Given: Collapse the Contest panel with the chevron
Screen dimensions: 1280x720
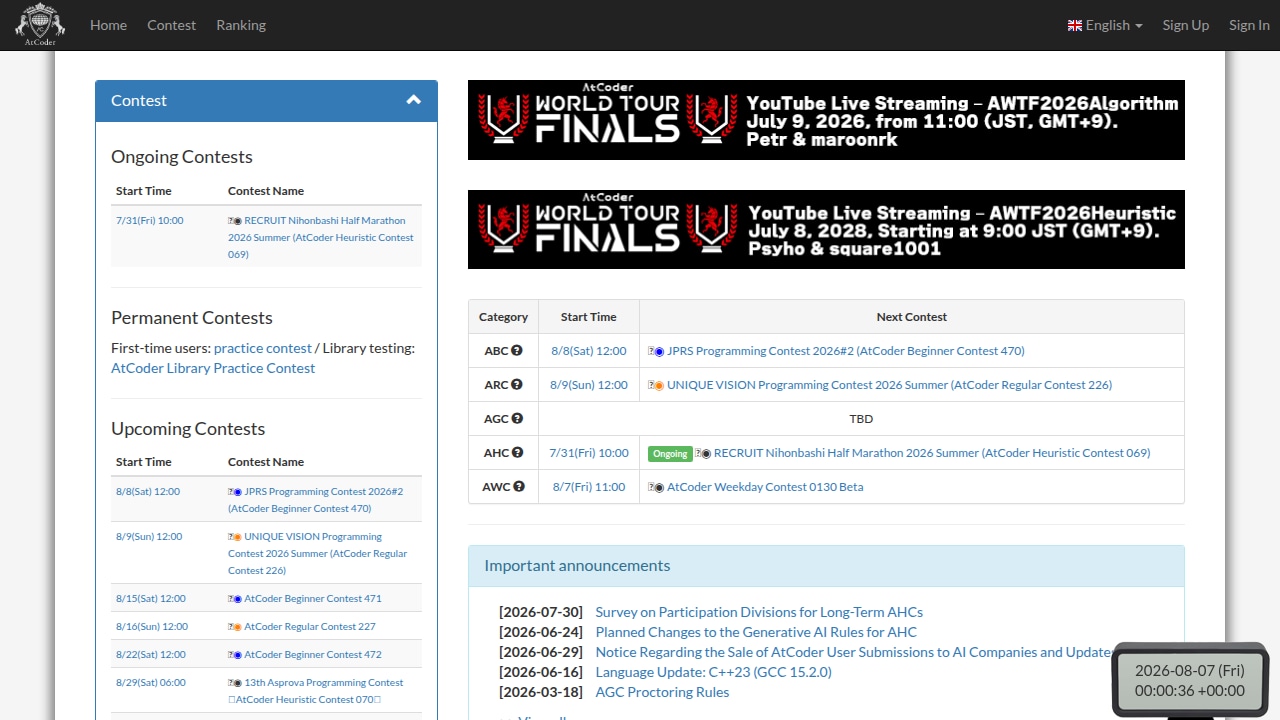Looking at the screenshot, I should tap(413, 100).
